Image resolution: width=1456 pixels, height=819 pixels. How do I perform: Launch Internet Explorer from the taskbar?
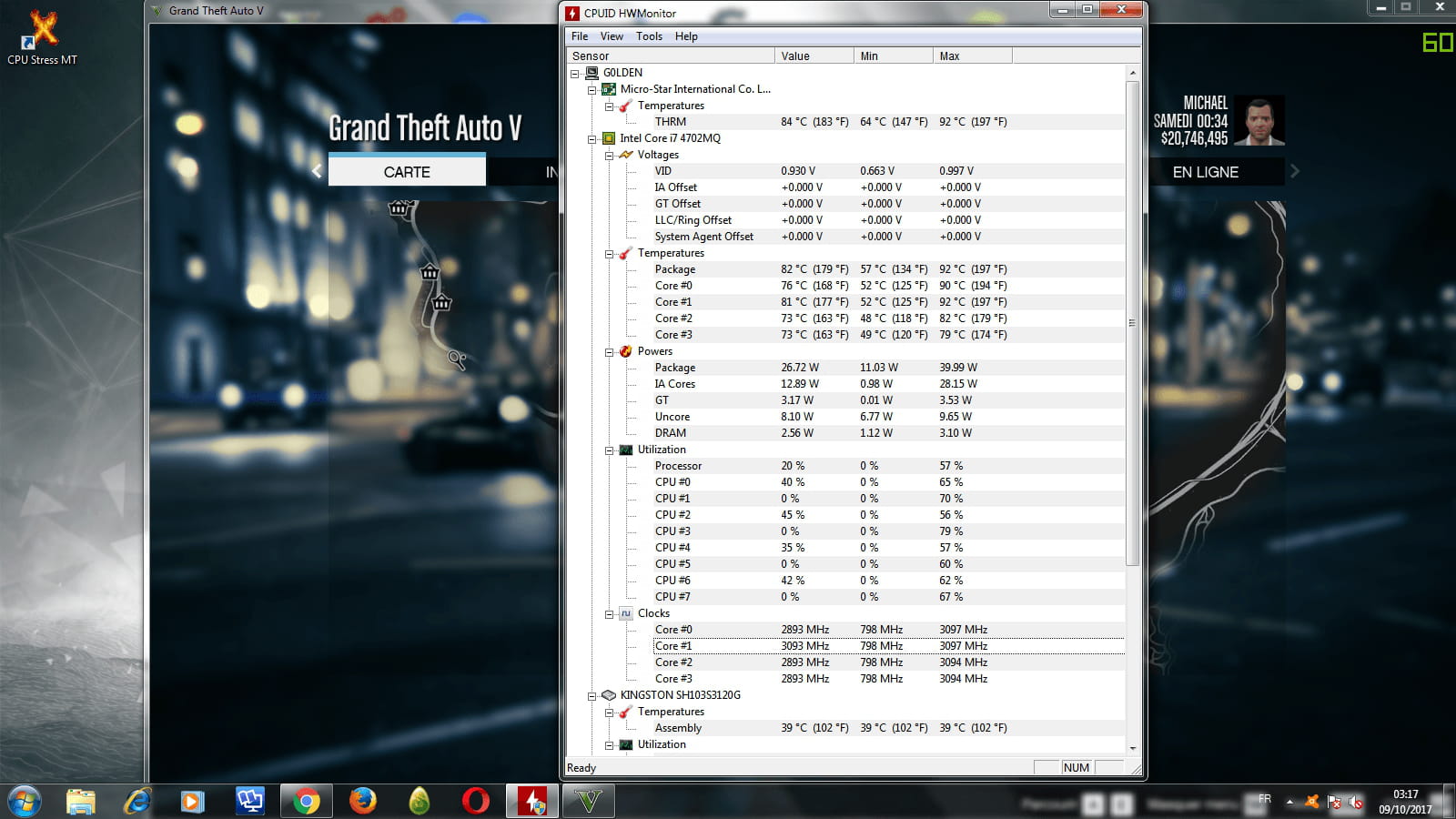tap(137, 802)
